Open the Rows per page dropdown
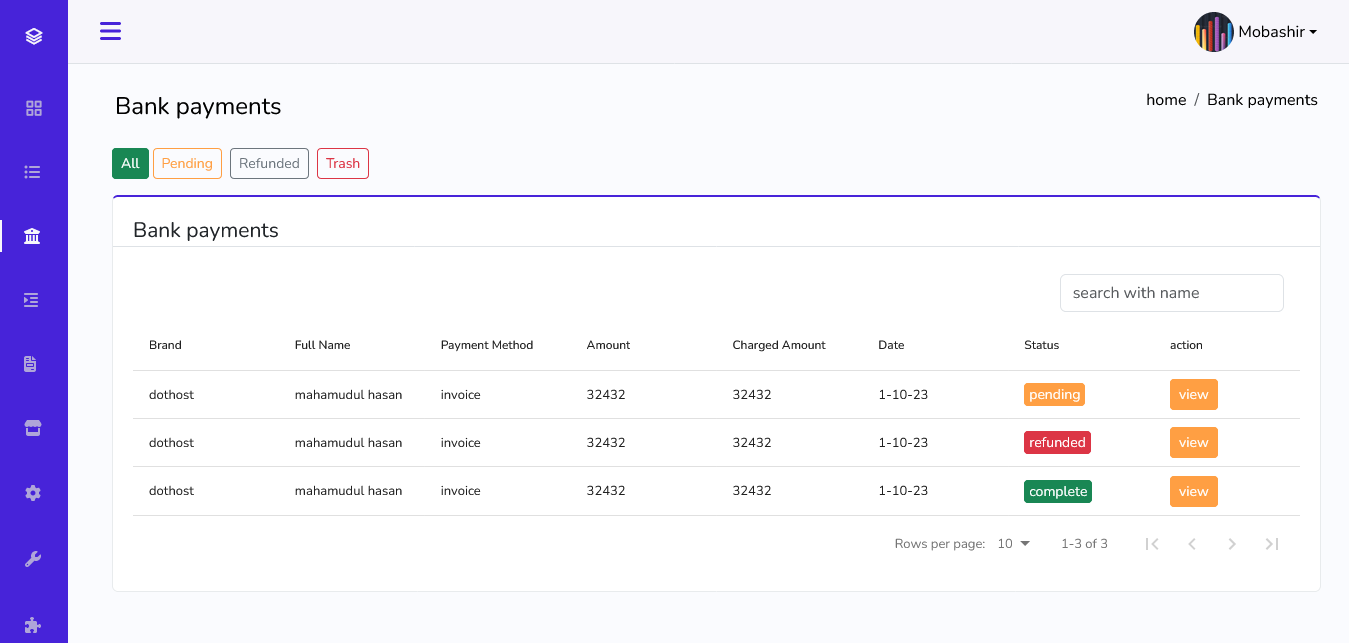This screenshot has height=643, width=1349. [1012, 543]
